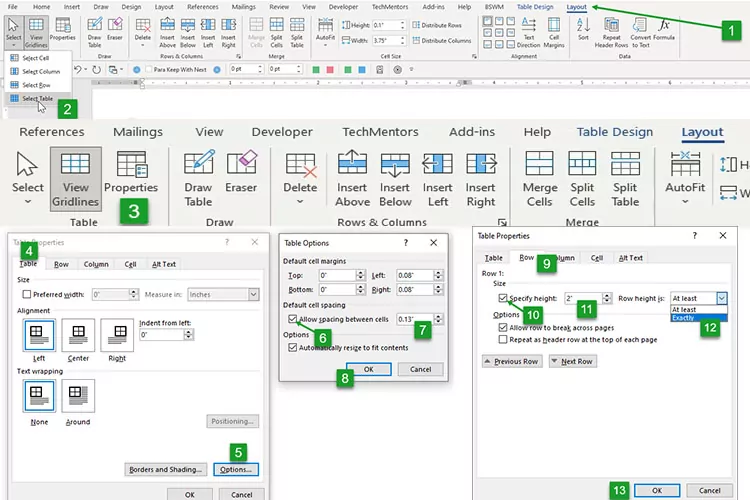Image resolution: width=750 pixels, height=500 pixels.
Task: Click Insert Below in the enlarged ribbon
Action: click(395, 179)
